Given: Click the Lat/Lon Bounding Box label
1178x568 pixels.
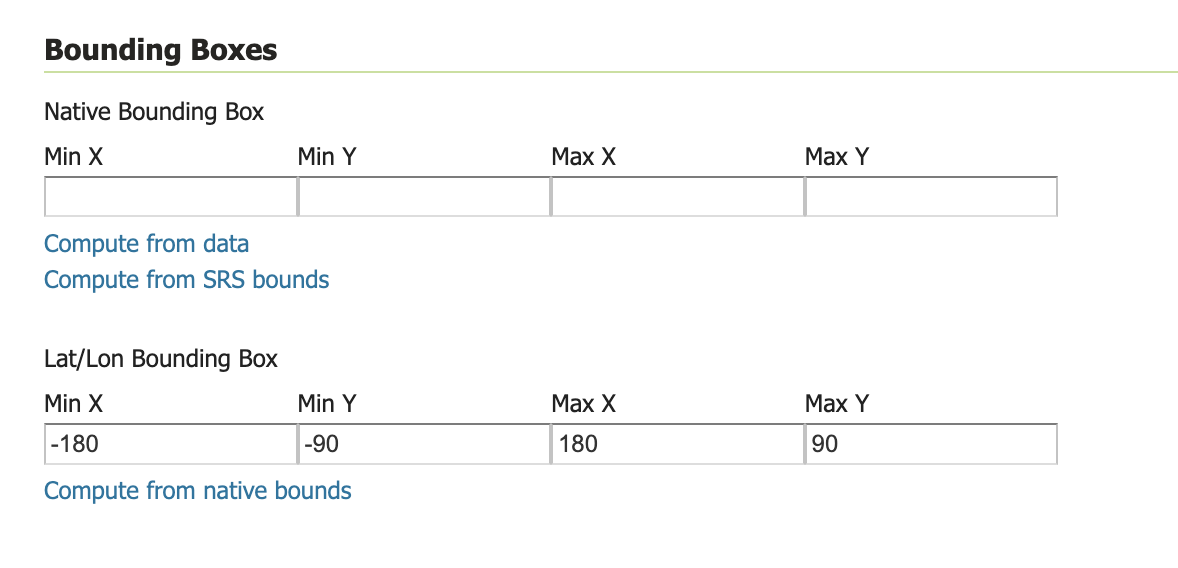Looking at the screenshot, I should 161,359.
